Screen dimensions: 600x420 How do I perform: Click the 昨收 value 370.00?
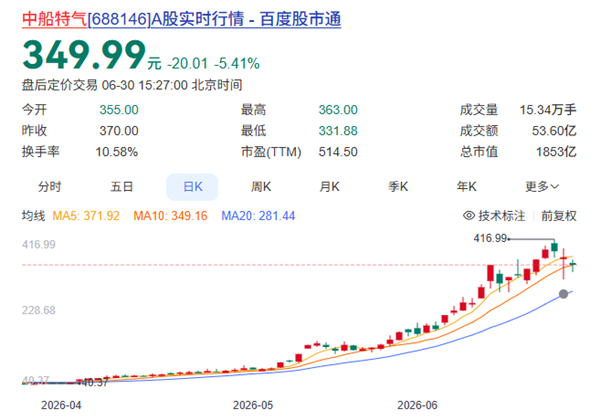(x=119, y=131)
